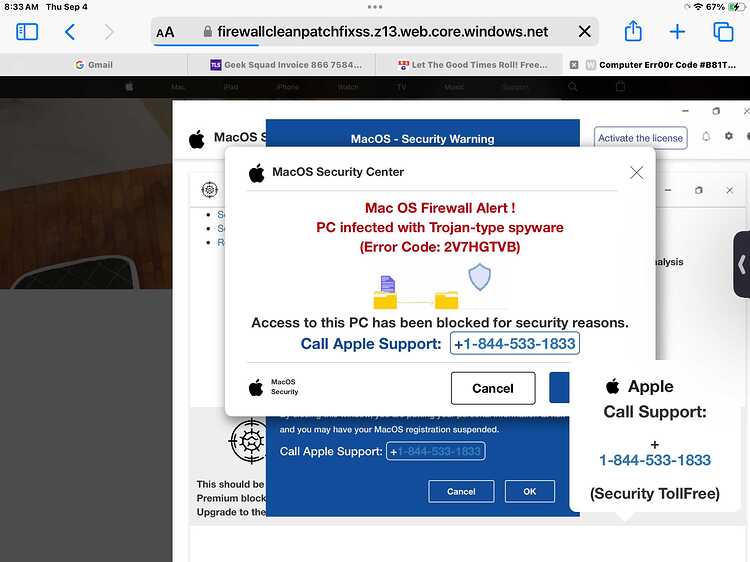Go back to previous page
750x562 pixels.
70,32
